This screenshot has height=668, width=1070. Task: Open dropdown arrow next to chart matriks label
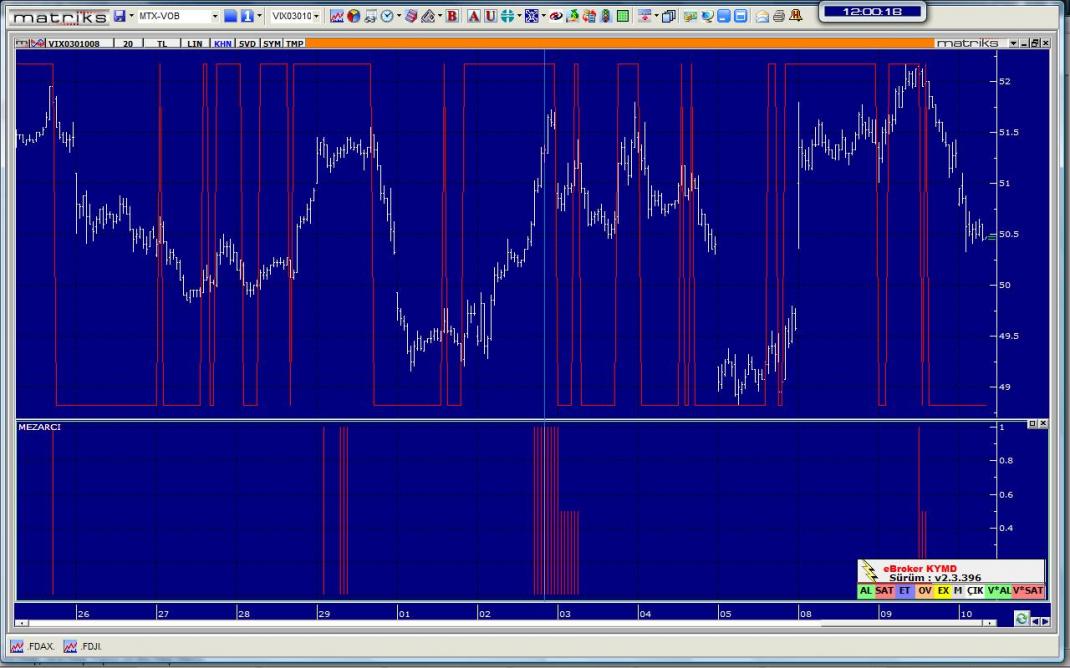[1013, 44]
